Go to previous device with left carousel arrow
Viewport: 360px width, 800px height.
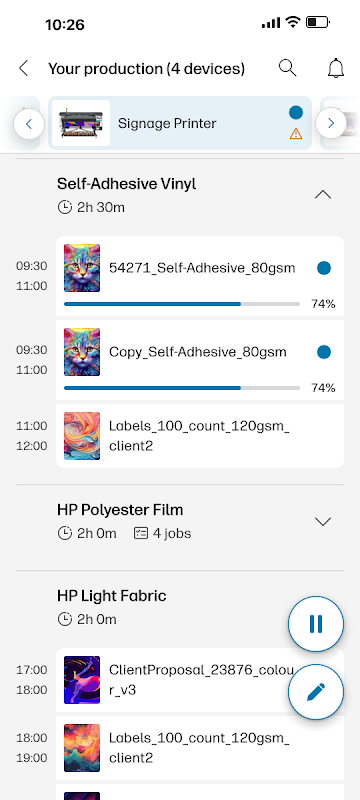[29, 123]
